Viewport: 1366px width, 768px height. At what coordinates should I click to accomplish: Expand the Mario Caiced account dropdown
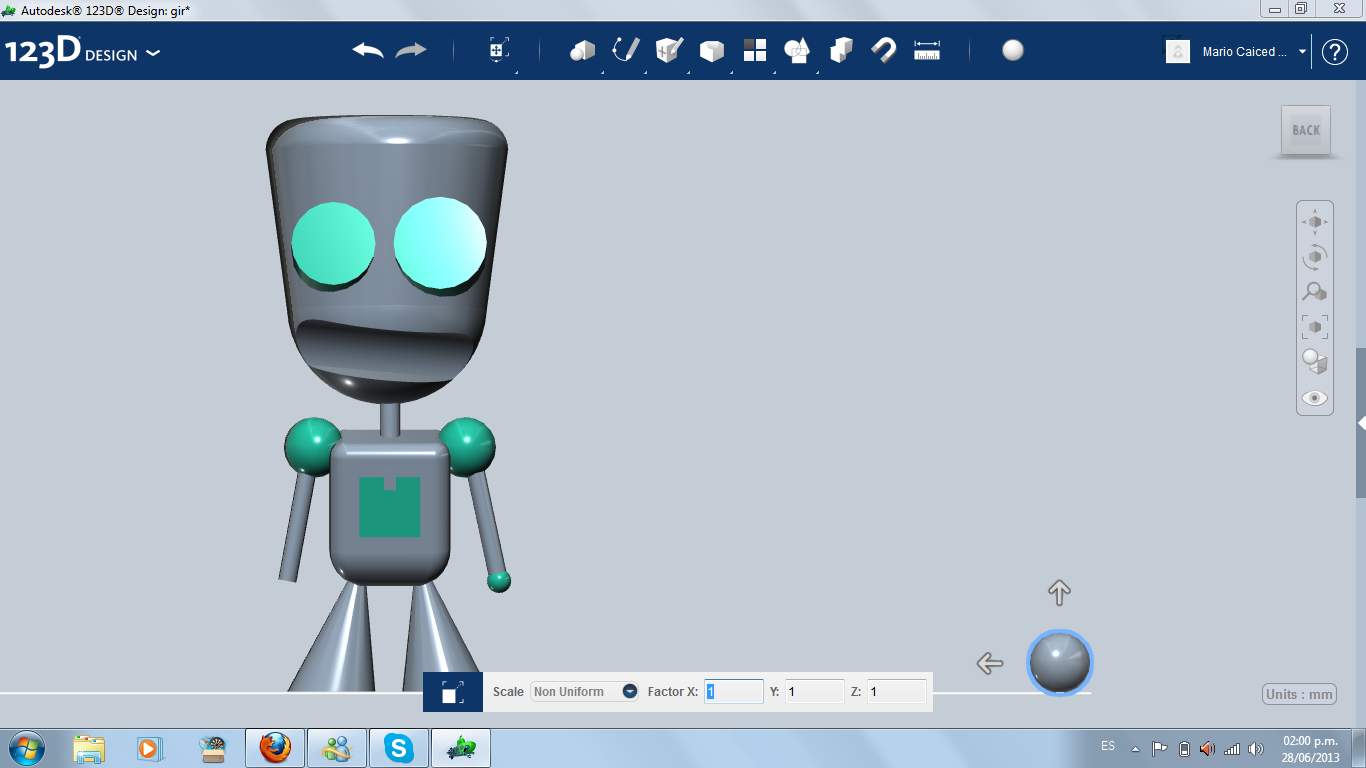pyautogui.click(x=1303, y=52)
